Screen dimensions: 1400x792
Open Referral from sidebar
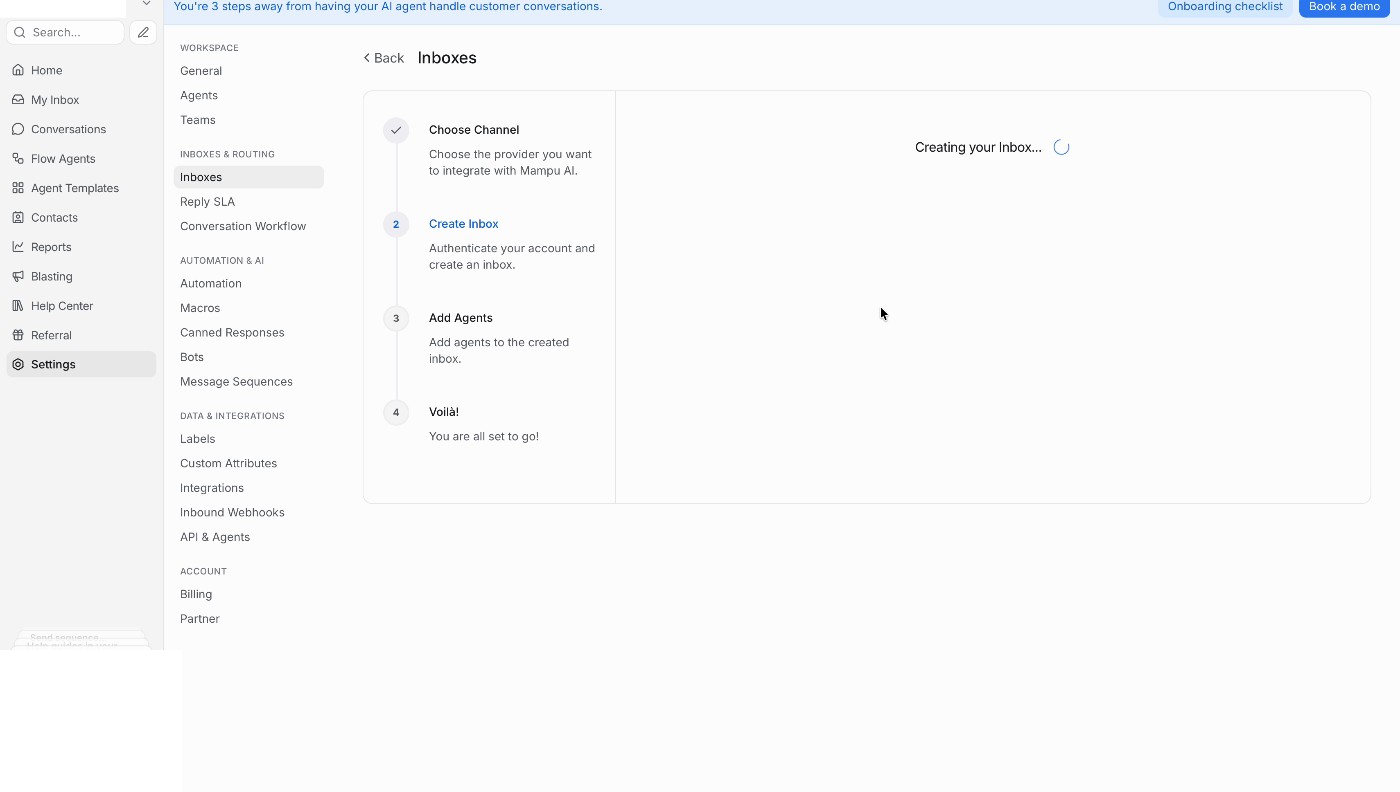pos(51,335)
